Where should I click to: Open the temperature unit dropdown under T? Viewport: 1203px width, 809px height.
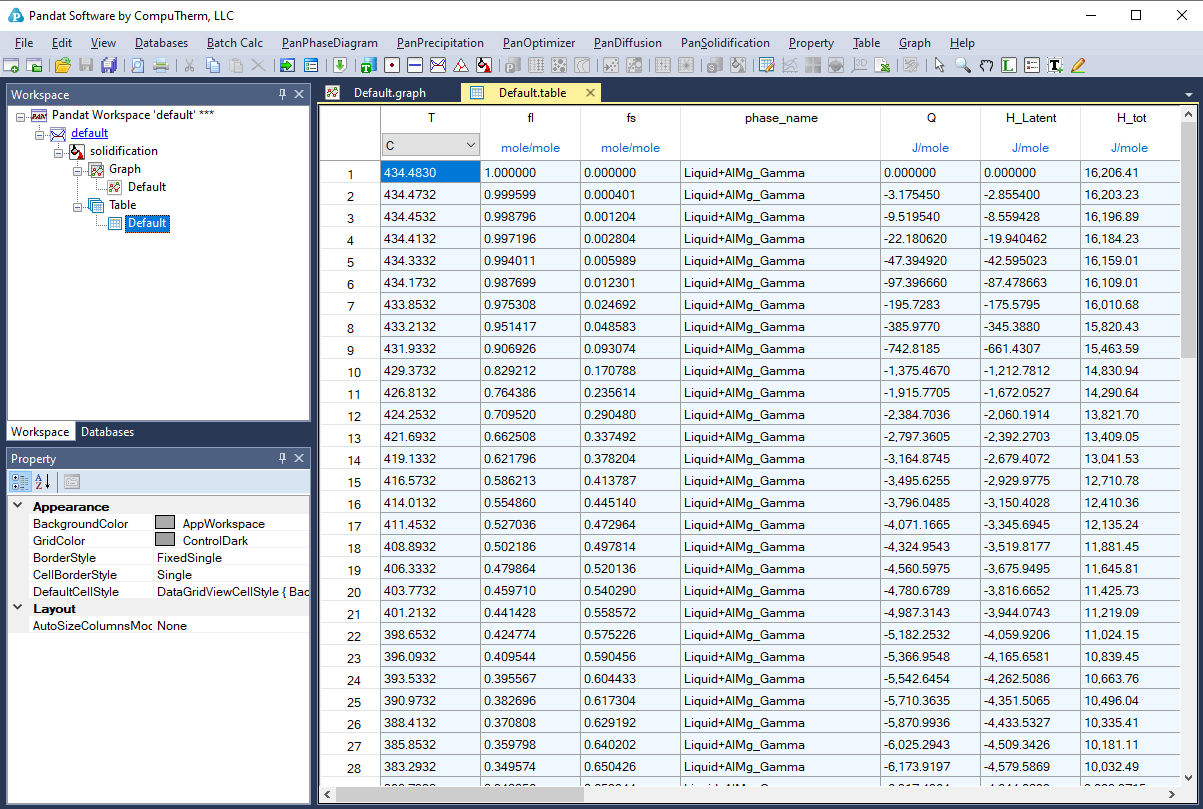point(470,146)
